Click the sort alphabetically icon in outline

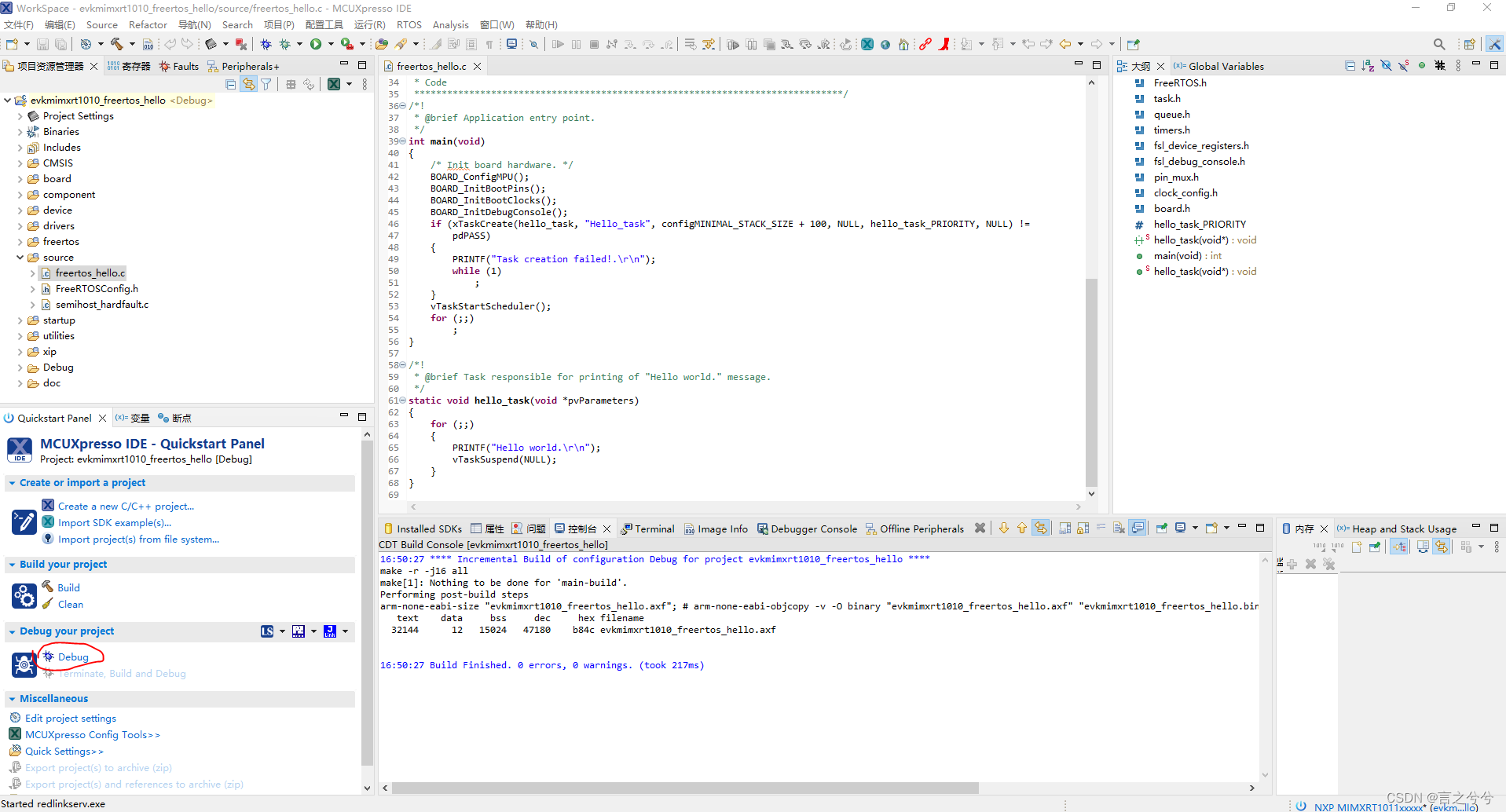tap(1368, 66)
